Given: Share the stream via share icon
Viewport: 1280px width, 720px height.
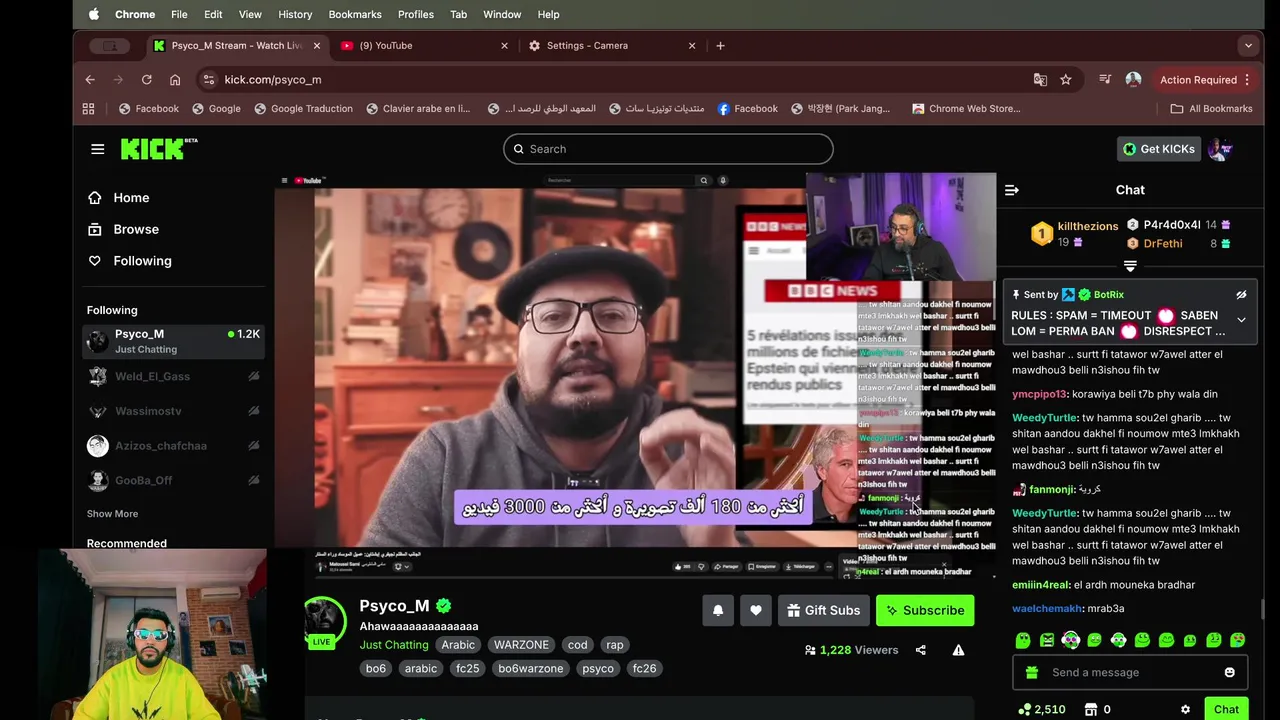Looking at the screenshot, I should pyautogui.click(x=921, y=650).
